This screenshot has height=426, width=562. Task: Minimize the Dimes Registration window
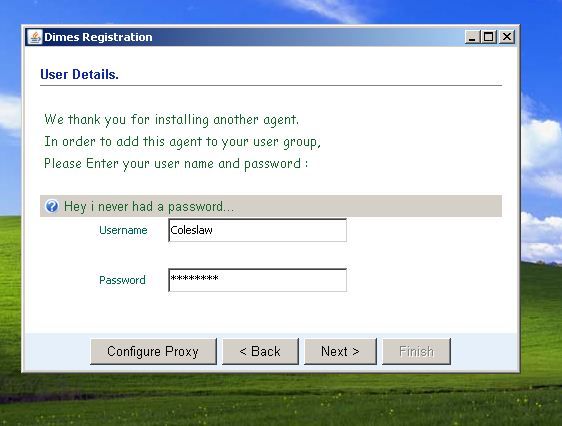pos(472,37)
